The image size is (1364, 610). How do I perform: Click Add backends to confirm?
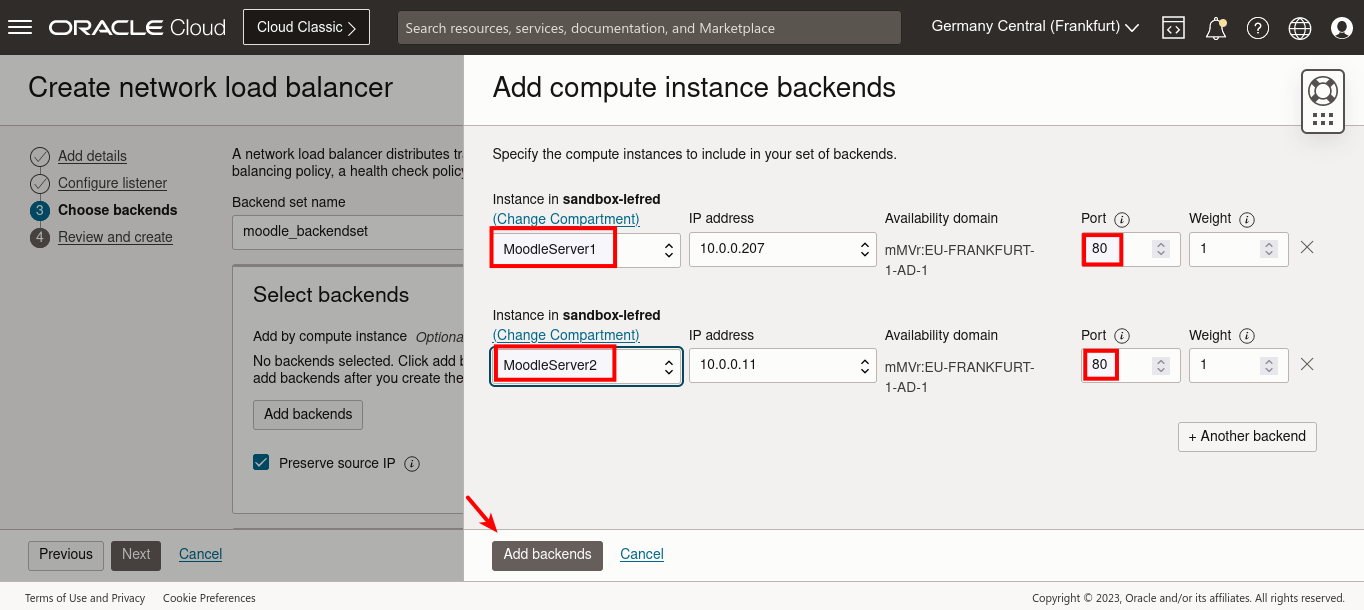coord(547,555)
